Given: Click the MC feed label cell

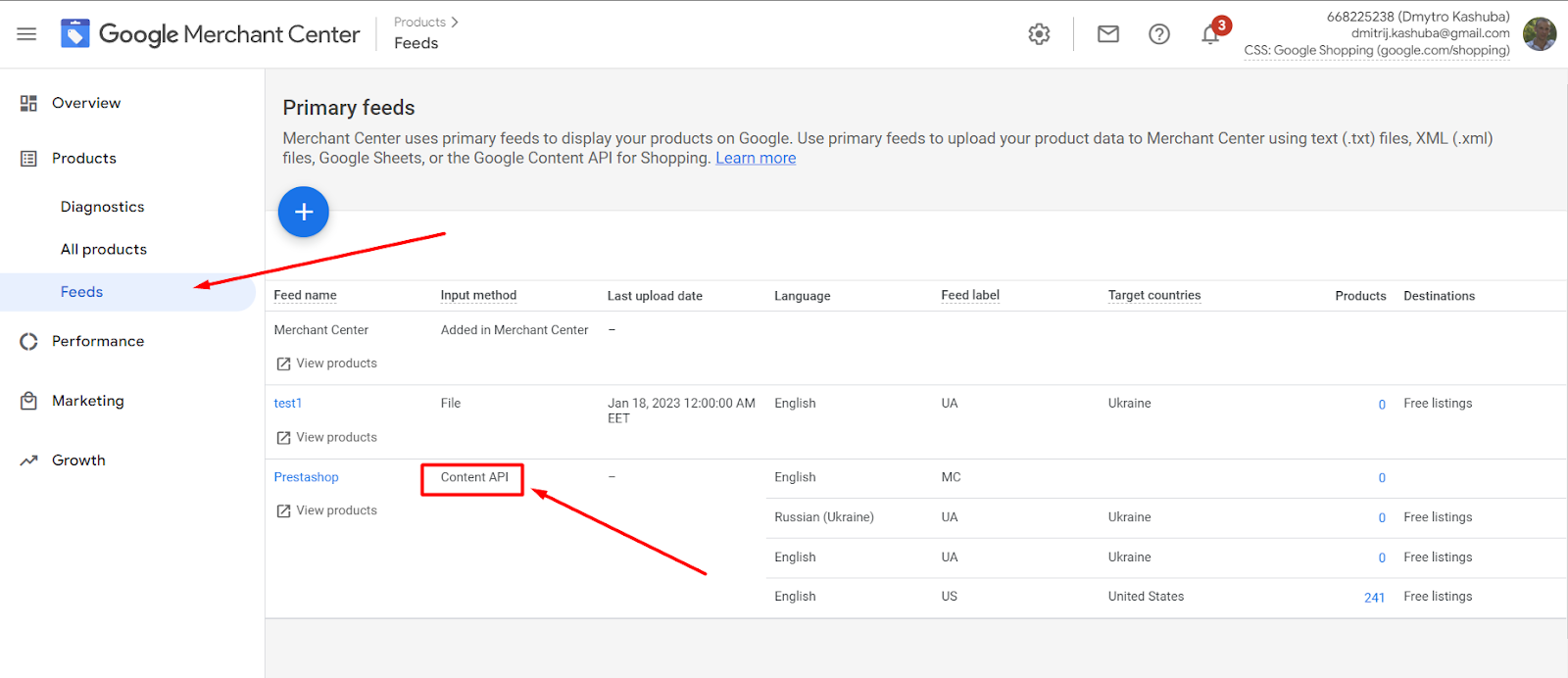Looking at the screenshot, I should point(951,477).
